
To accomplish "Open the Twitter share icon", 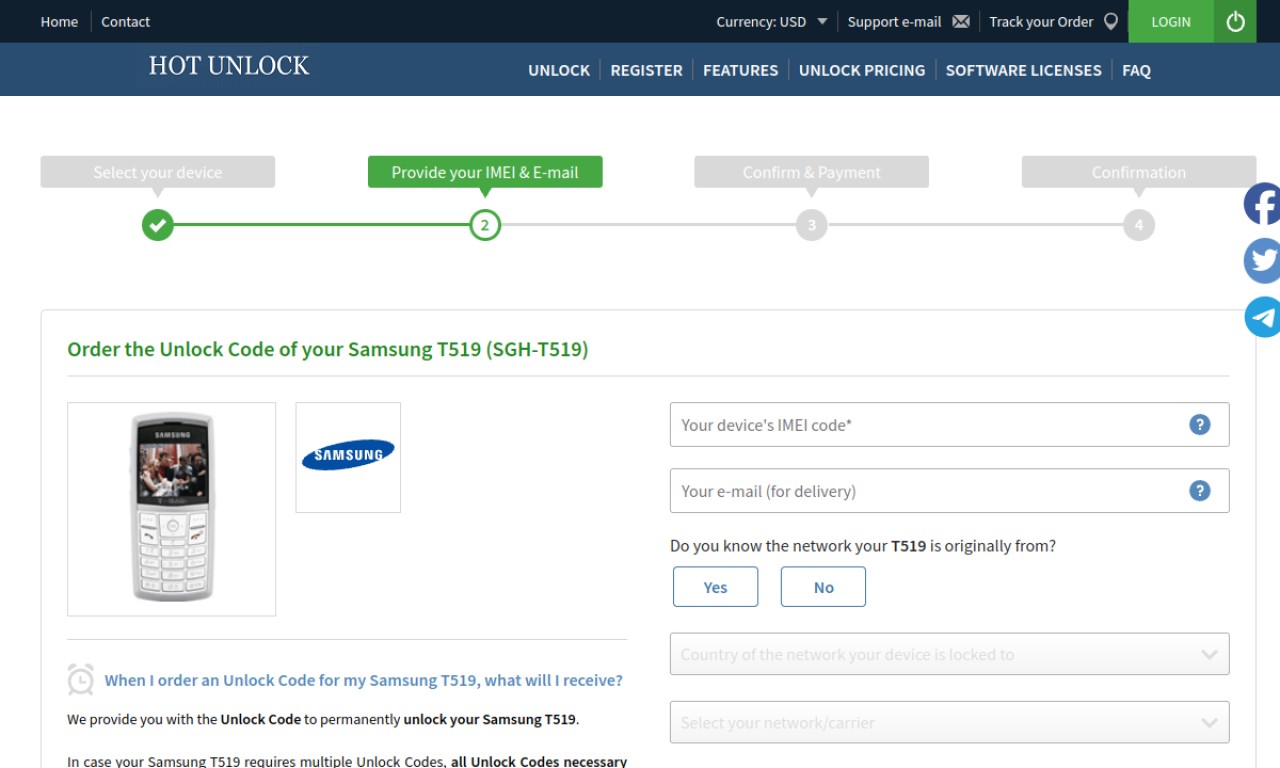I will point(1262,261).
